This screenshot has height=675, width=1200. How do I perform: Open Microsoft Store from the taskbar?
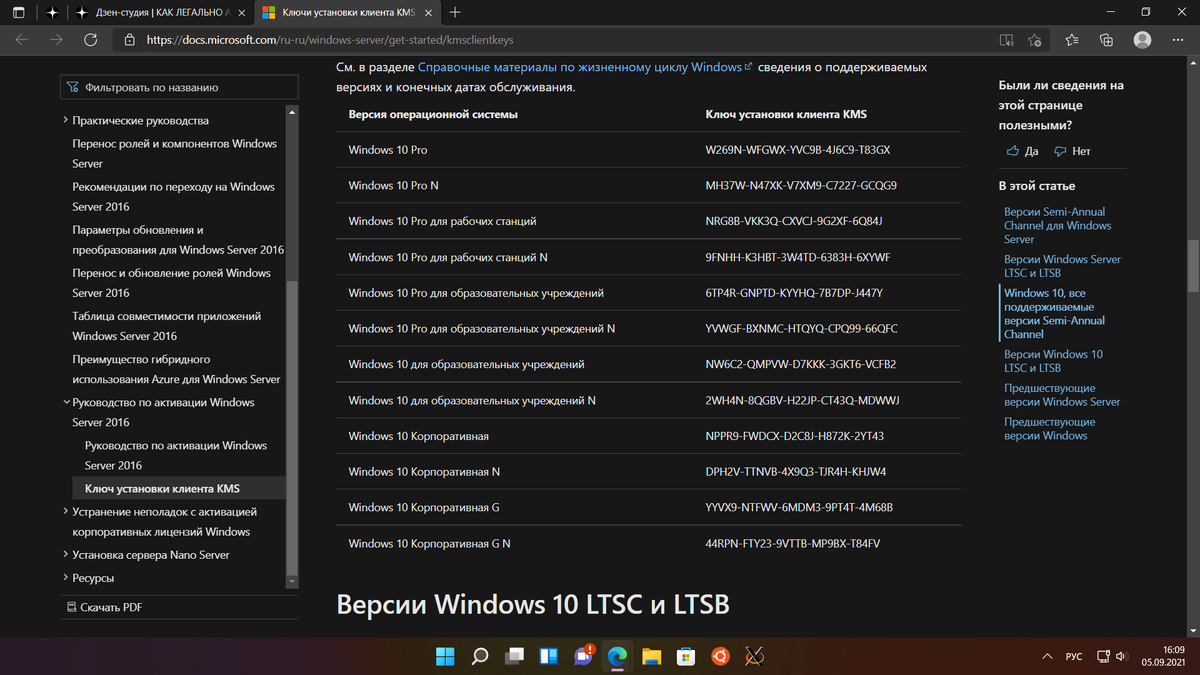687,657
